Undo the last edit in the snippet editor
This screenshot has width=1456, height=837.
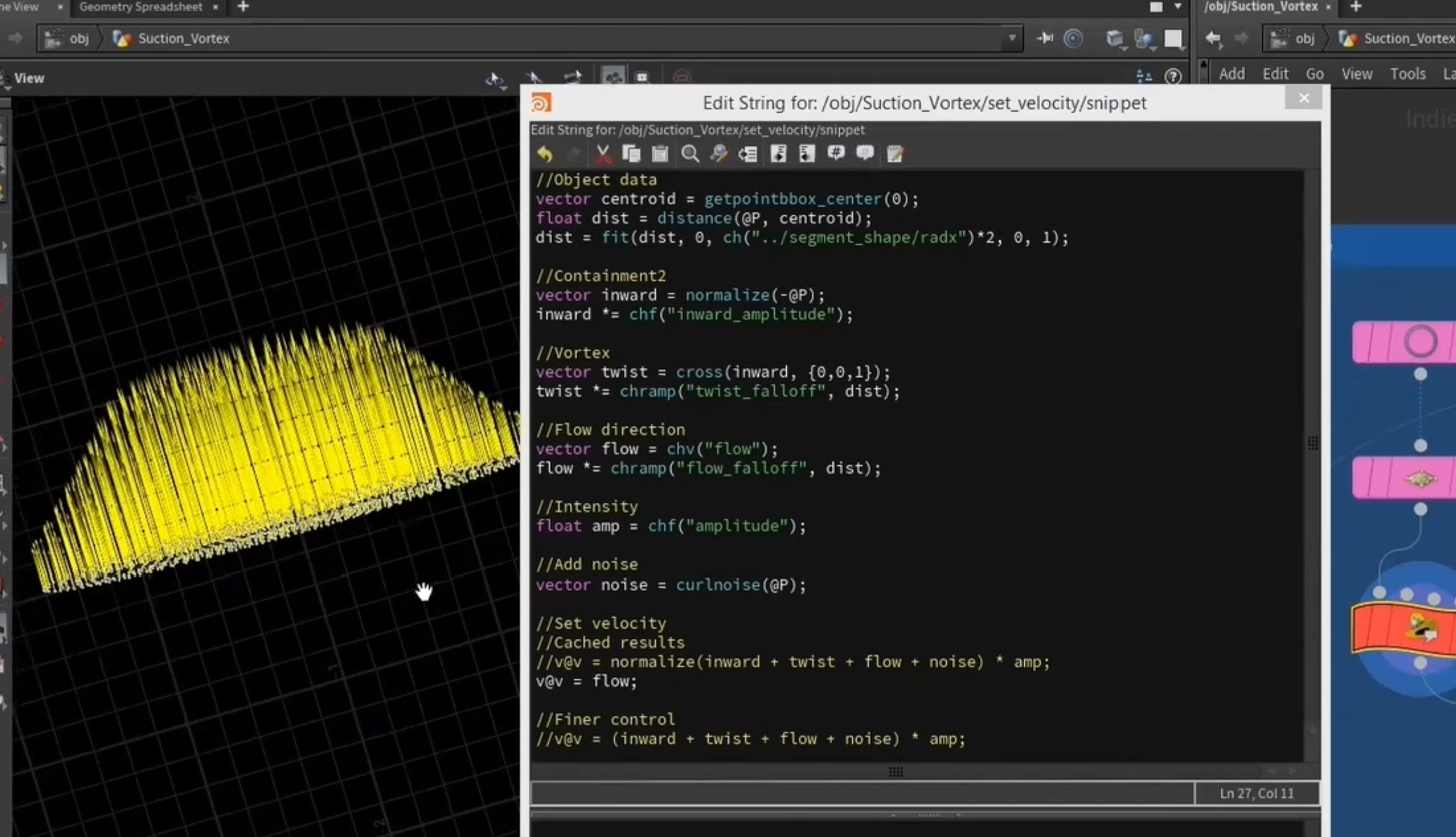tap(544, 154)
